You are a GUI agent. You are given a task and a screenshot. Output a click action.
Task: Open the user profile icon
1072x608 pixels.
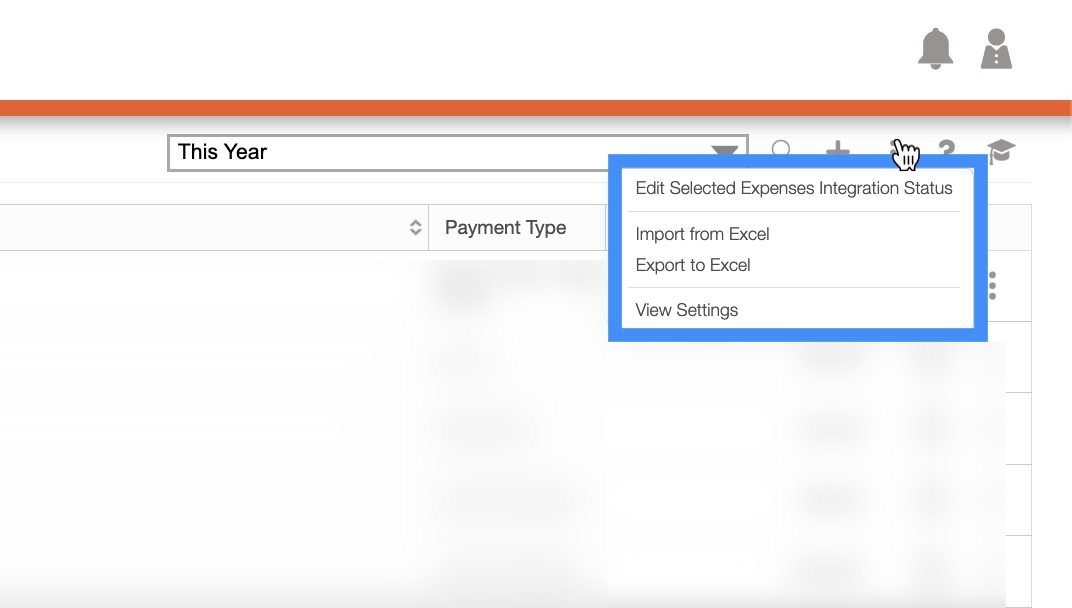click(x=996, y=49)
